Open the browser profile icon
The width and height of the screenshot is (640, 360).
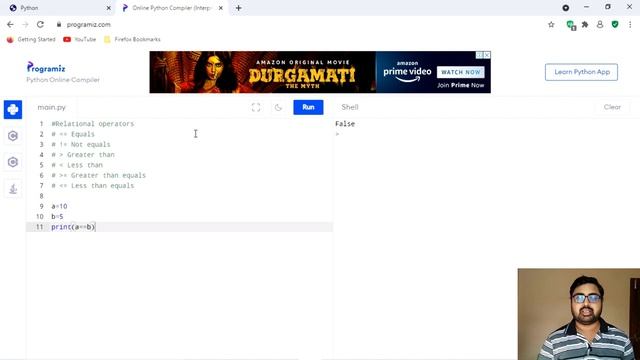click(x=600, y=24)
